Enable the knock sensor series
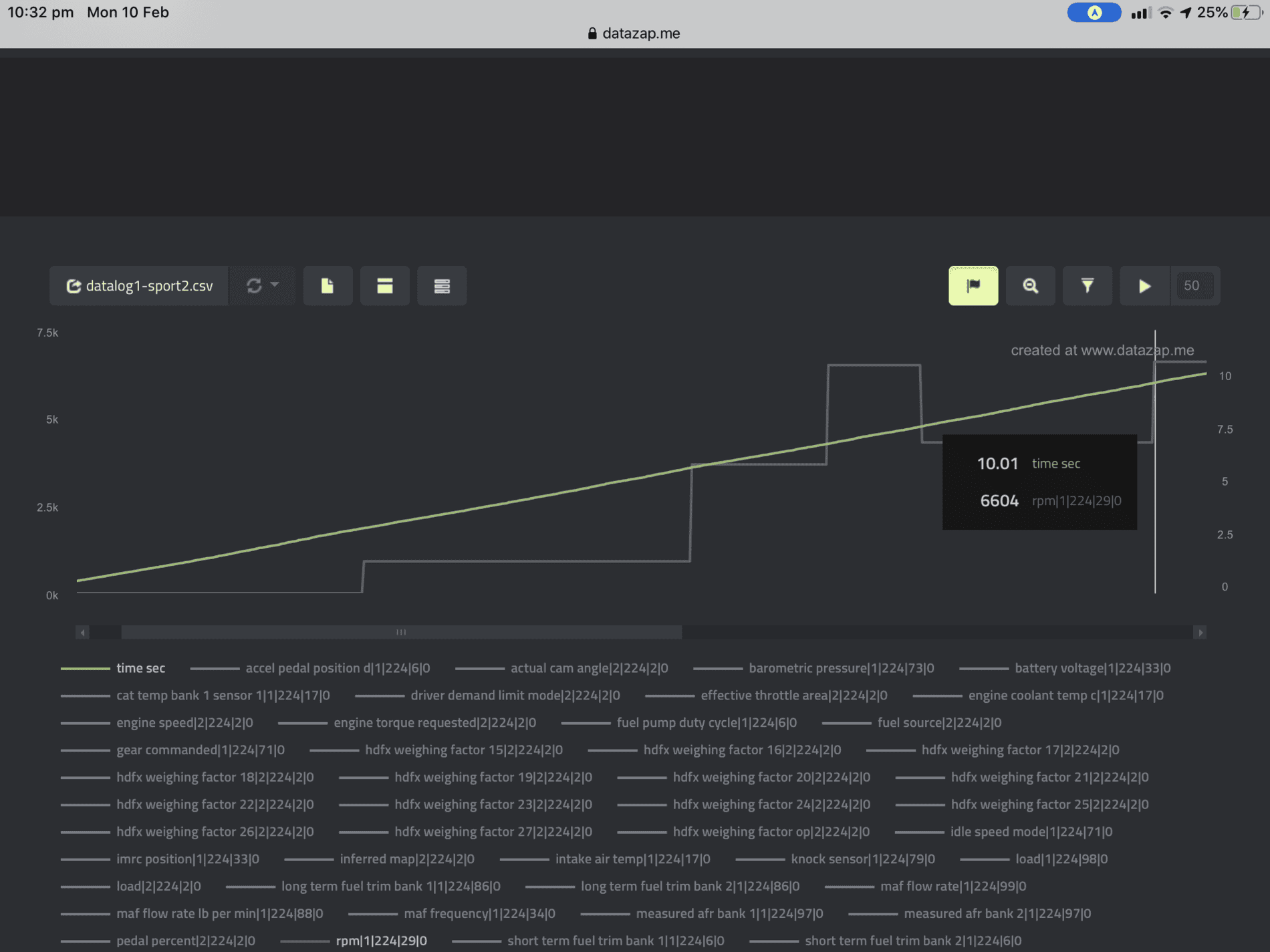 click(x=836, y=859)
